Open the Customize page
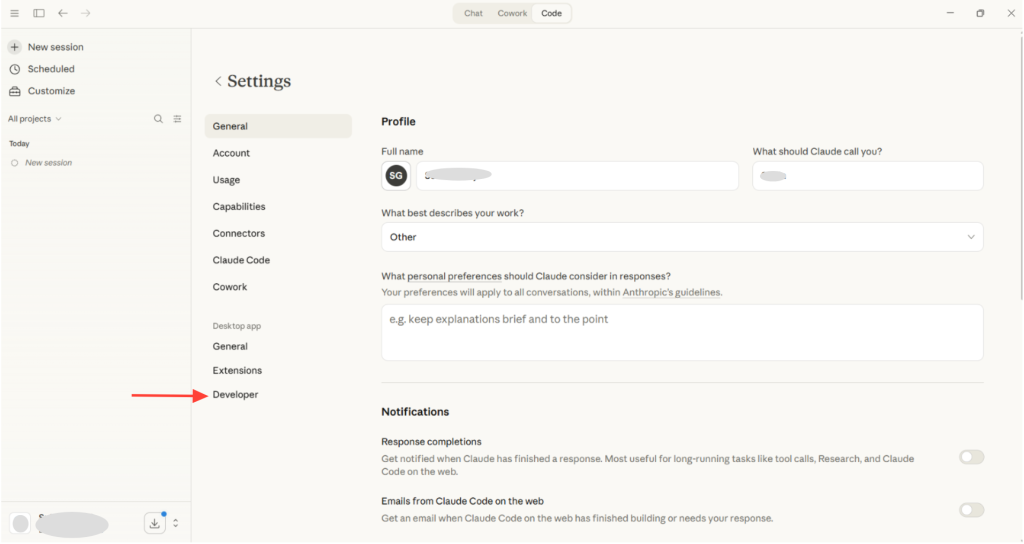The image size is (1024, 544). pos(52,91)
